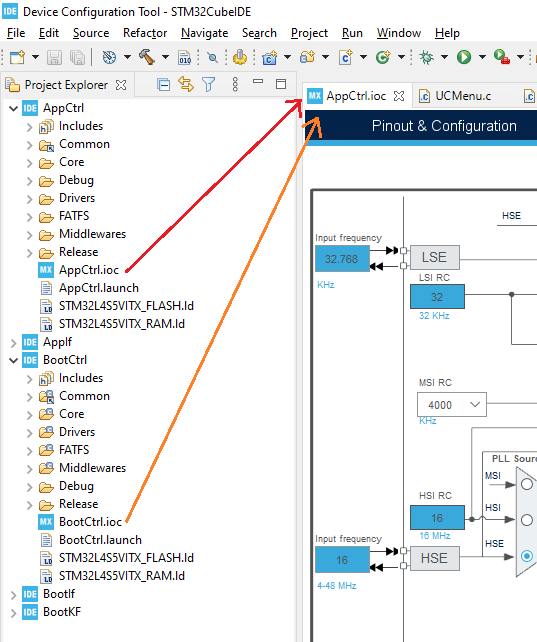Click the HSI RC 16 value box
The height and width of the screenshot is (642, 537).
(x=437, y=518)
